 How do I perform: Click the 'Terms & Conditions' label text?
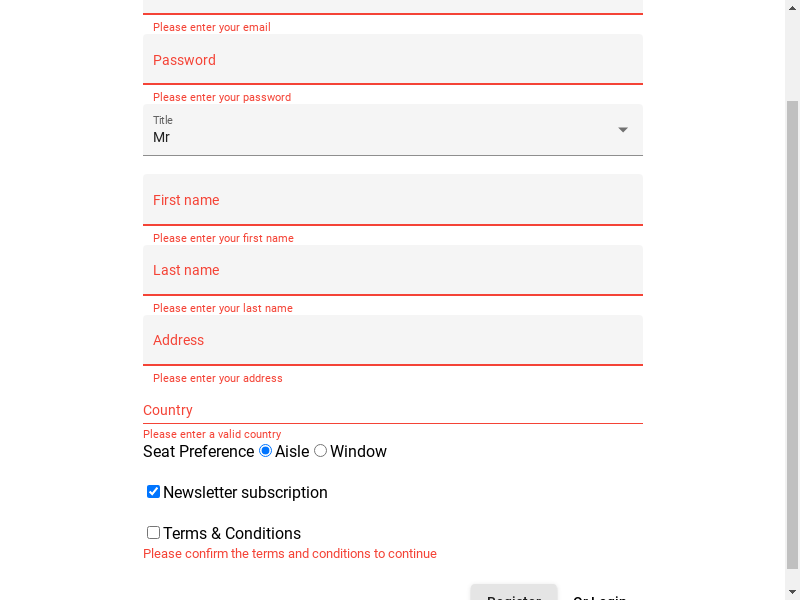click(232, 534)
